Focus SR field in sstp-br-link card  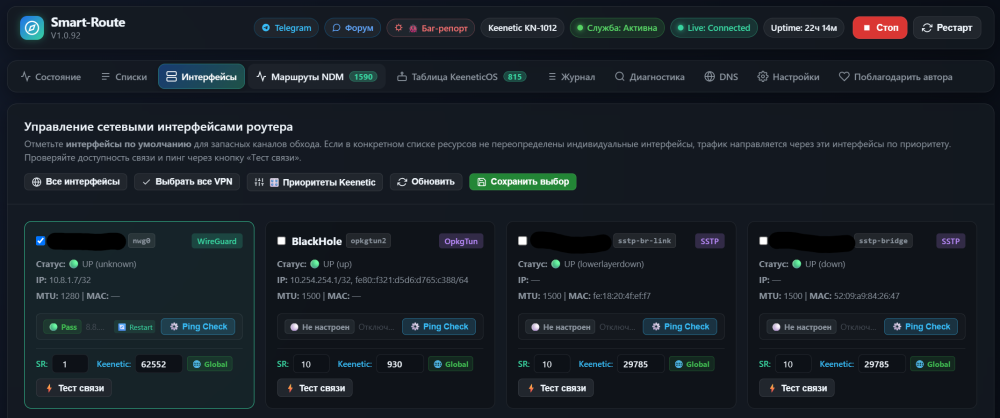pyautogui.click(x=552, y=364)
